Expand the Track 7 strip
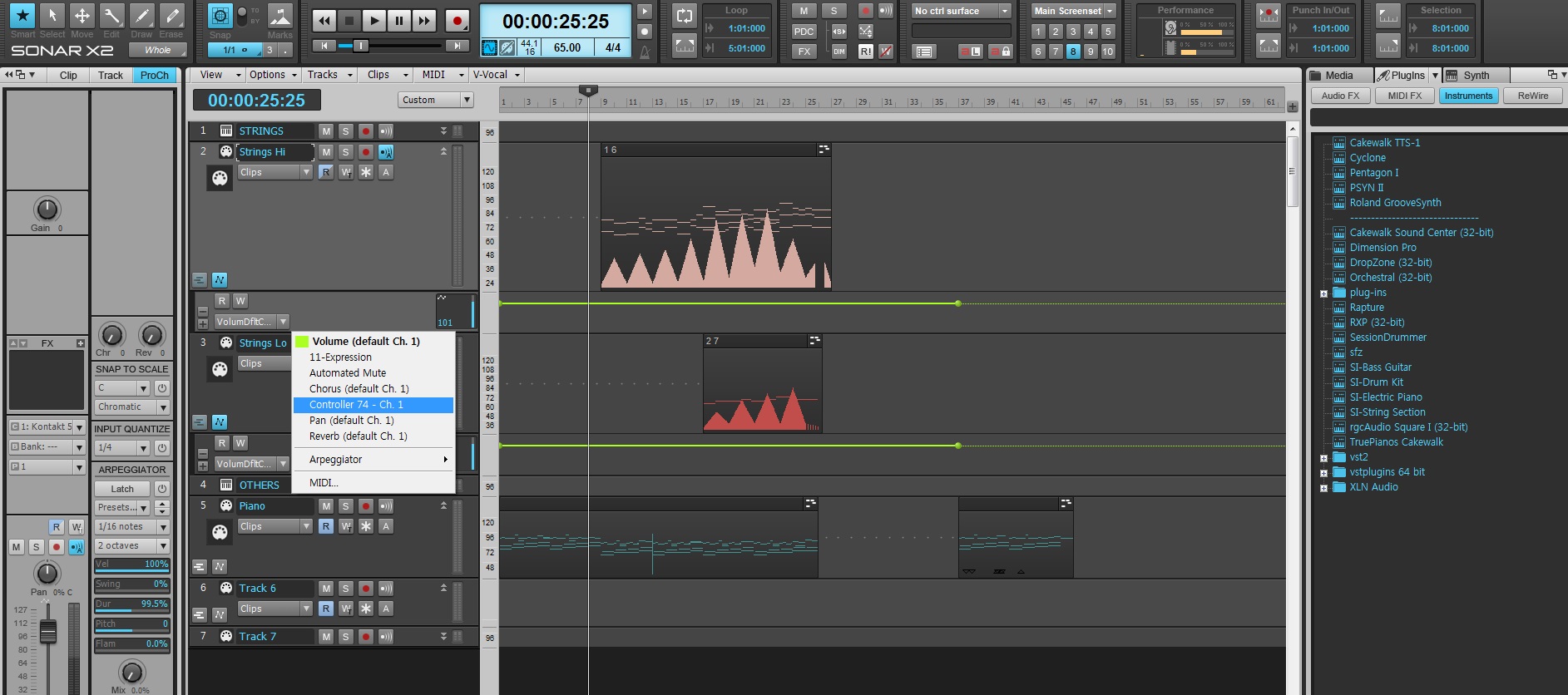 coord(443,637)
